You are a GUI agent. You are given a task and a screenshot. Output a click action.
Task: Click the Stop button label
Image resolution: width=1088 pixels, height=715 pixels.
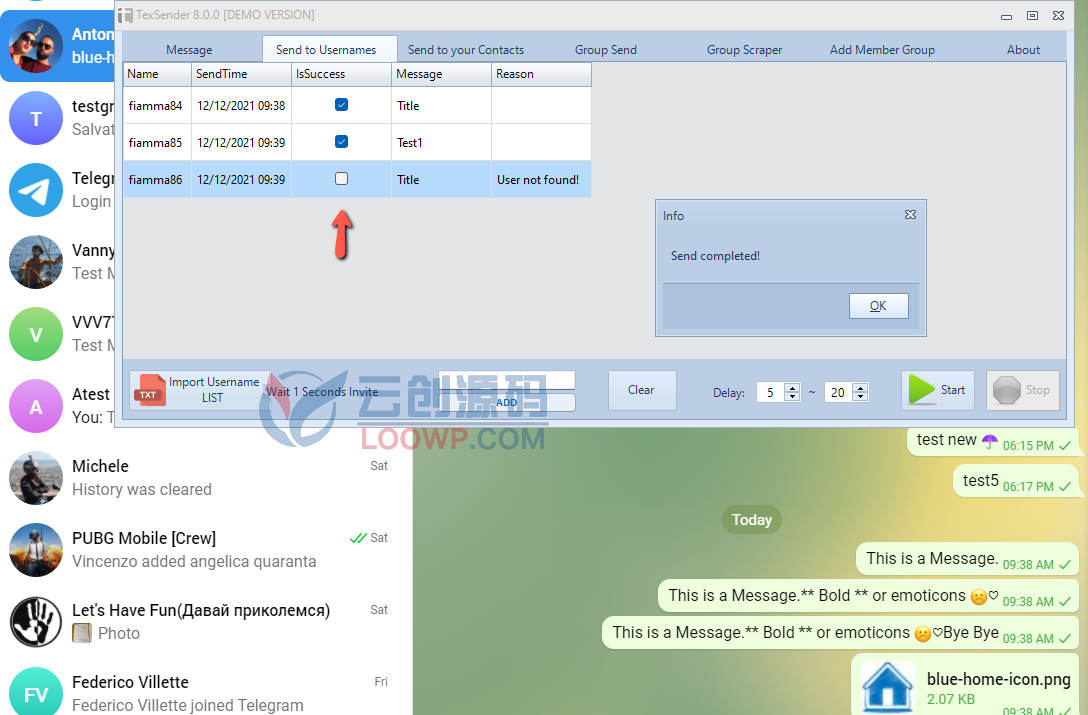(1037, 390)
